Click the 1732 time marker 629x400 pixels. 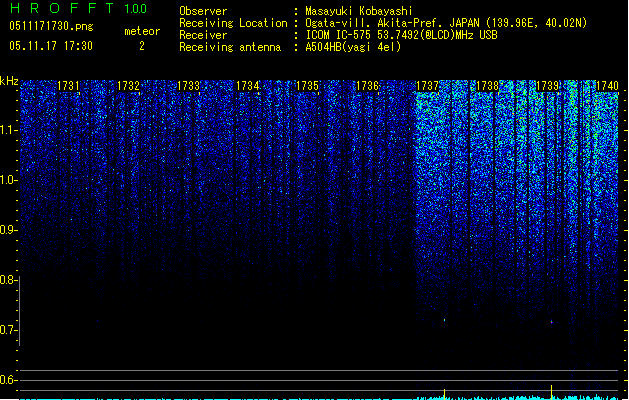point(128,86)
